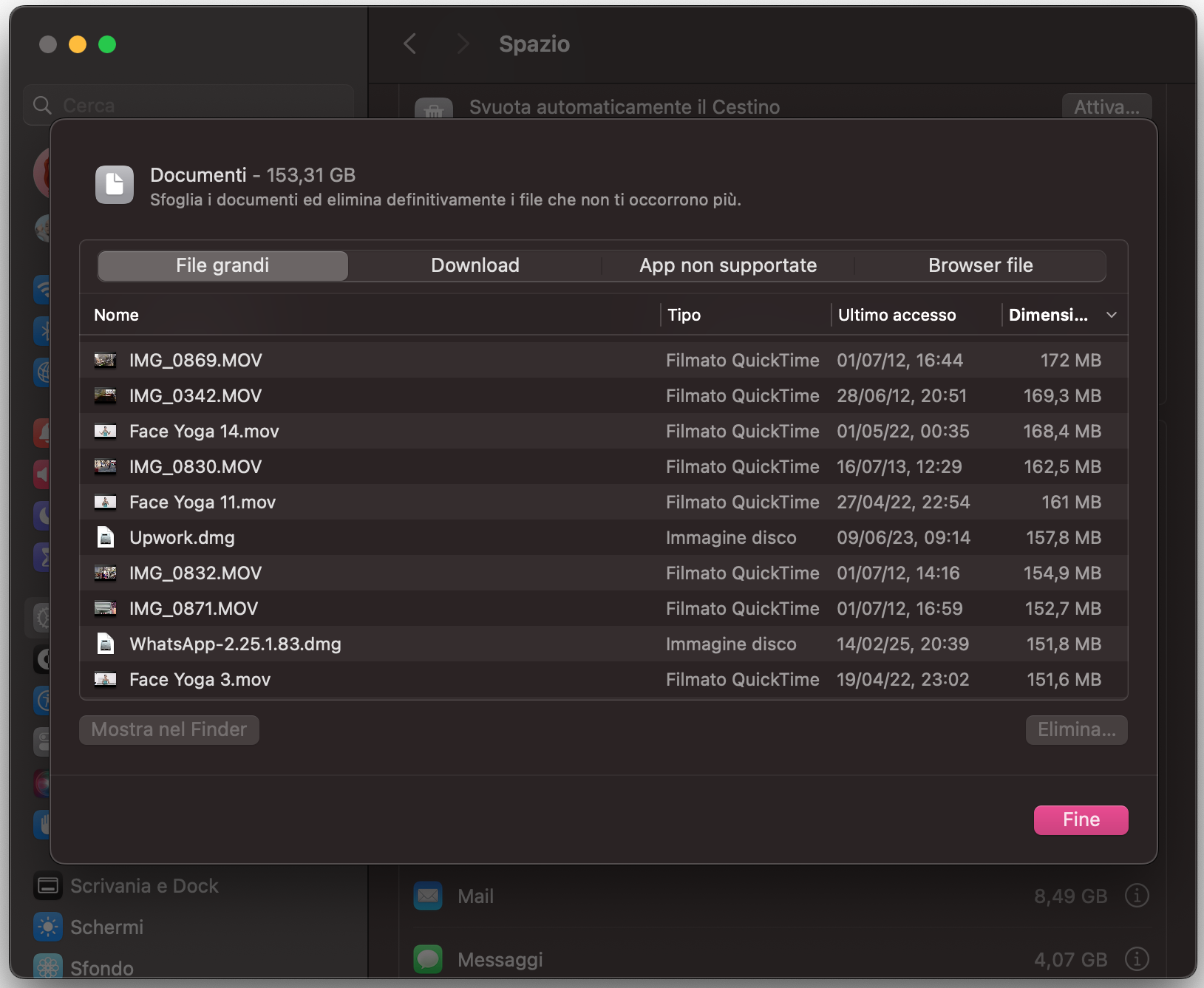Click the Upwork.dmg disk image icon
Image resolution: width=1204 pixels, height=988 pixels.
tap(106, 537)
